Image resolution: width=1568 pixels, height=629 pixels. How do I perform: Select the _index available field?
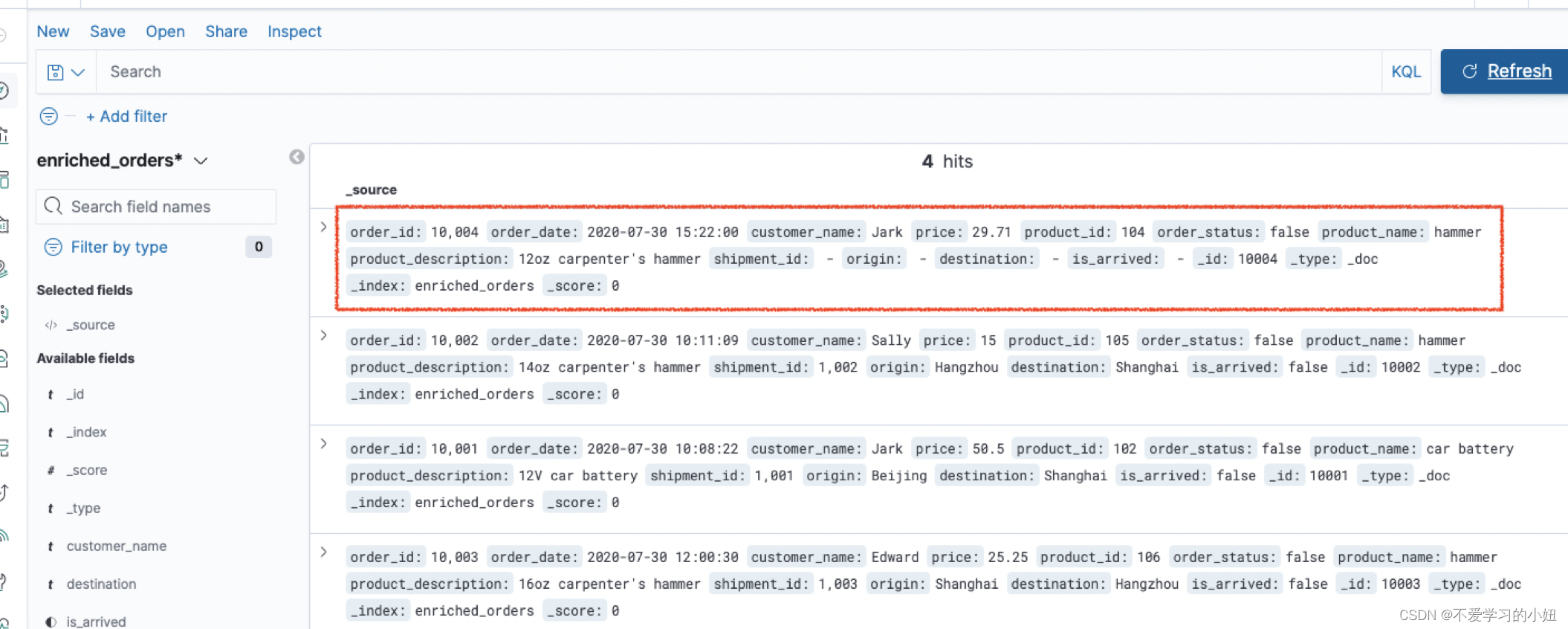tap(87, 432)
